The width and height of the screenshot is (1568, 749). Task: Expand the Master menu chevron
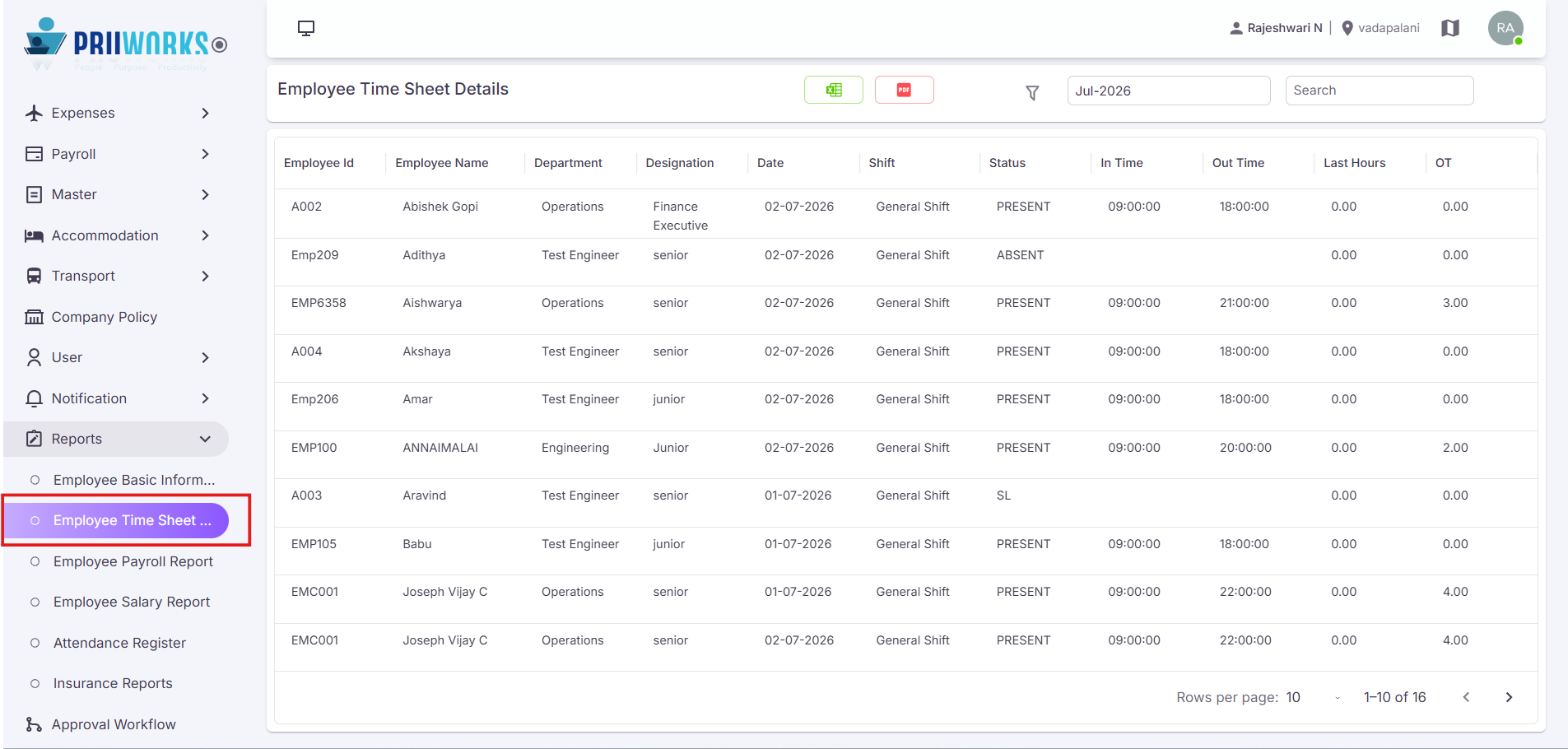(x=205, y=194)
